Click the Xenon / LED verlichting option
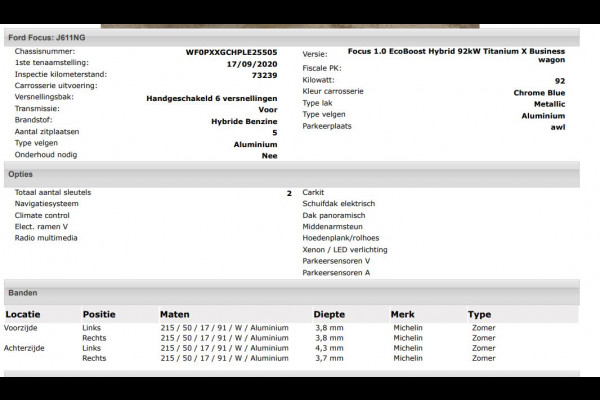The width and height of the screenshot is (600, 400). (x=345, y=249)
